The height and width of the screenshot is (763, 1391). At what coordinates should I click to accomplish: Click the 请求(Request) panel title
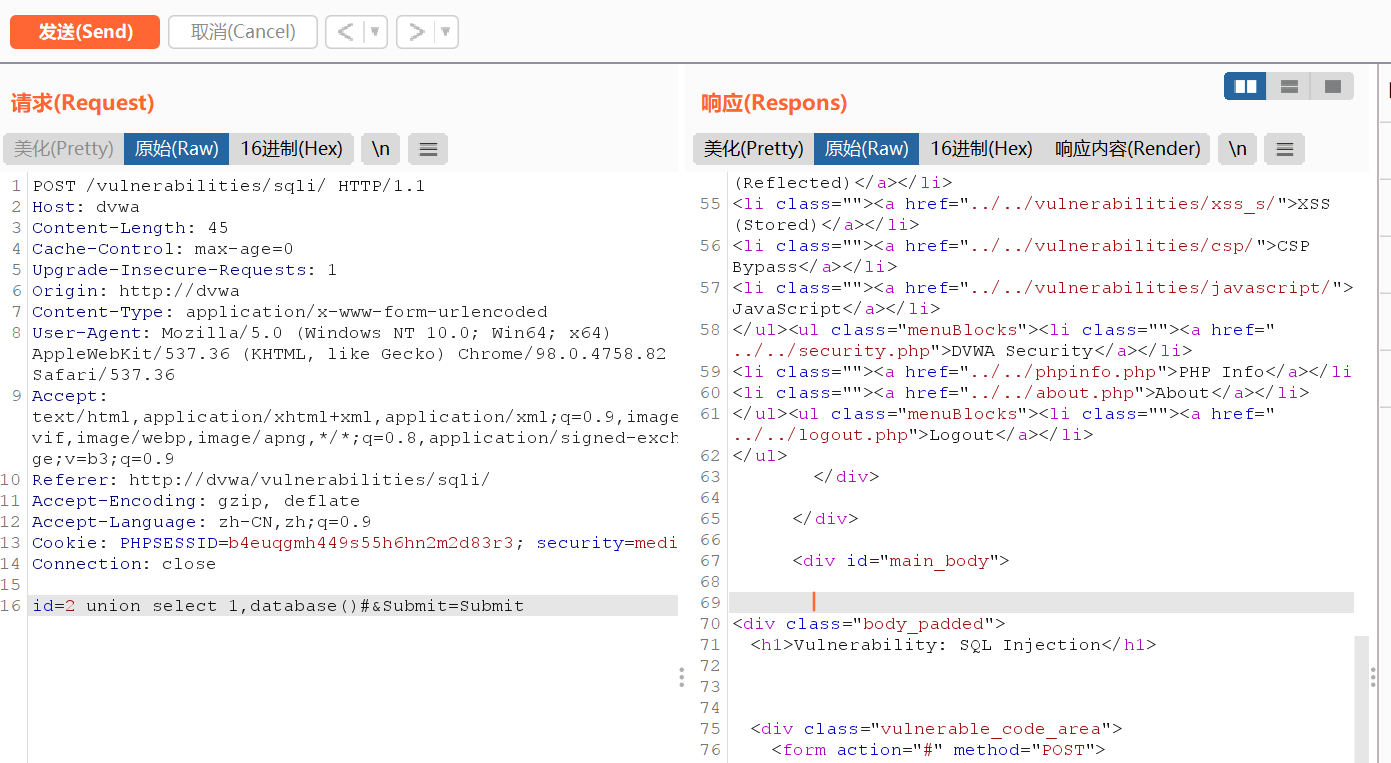pos(82,103)
